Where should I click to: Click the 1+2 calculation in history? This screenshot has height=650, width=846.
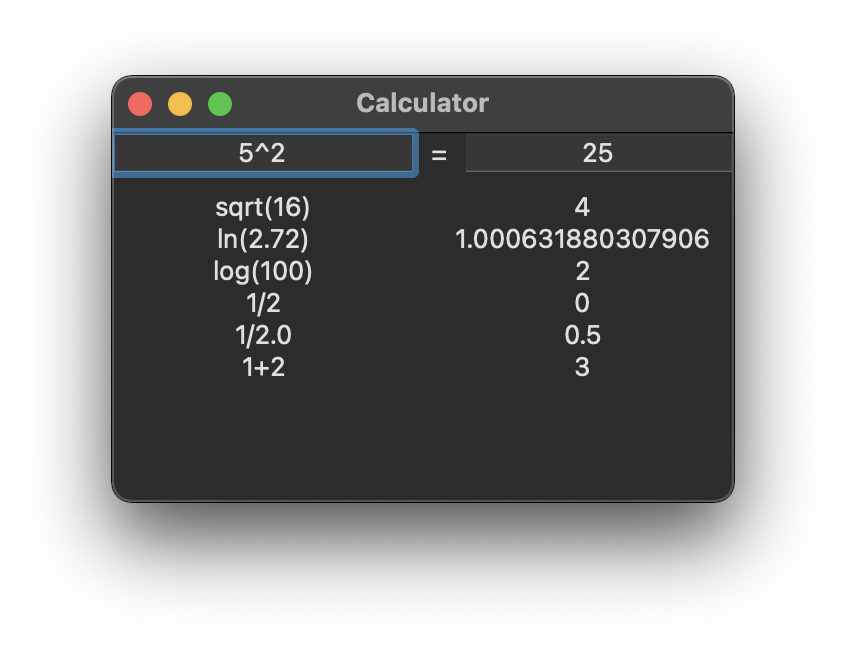point(263,367)
